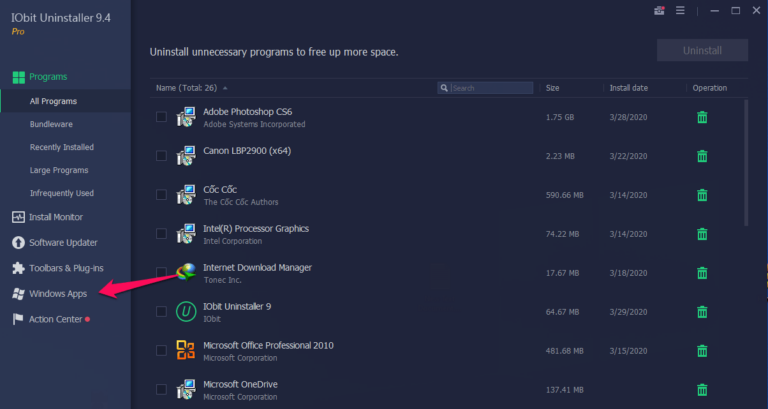This screenshot has width=768, height=409.
Task: Open the toolbox icon in title bar
Action: (659, 11)
